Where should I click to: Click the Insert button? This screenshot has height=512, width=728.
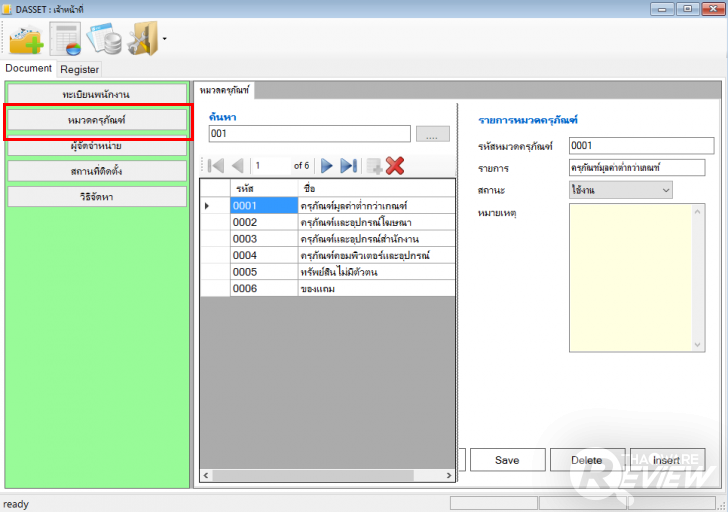pyautogui.click(x=667, y=460)
